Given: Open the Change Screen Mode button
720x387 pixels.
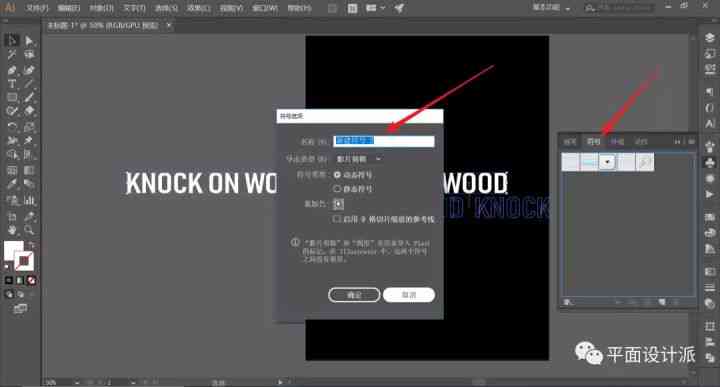Looking at the screenshot, I should pos(20,309).
